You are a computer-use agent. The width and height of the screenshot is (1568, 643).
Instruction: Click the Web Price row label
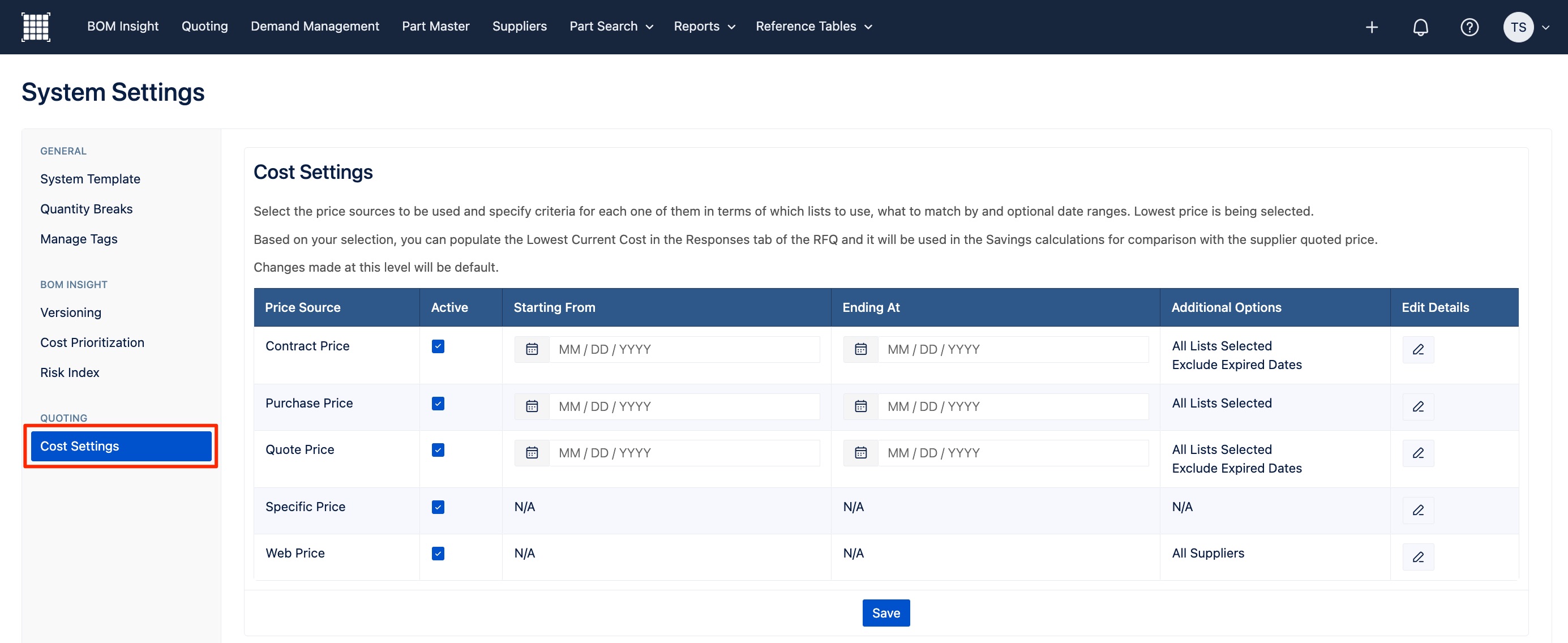tap(294, 553)
